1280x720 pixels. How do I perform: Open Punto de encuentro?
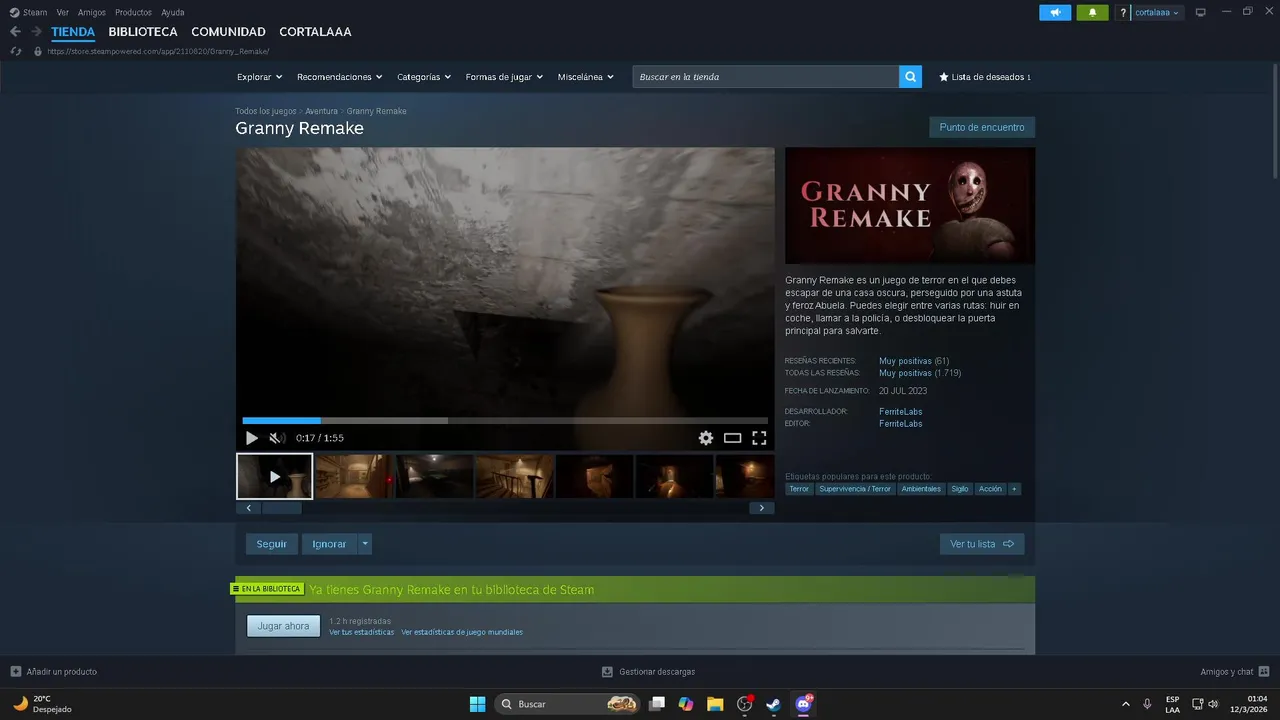(982, 127)
